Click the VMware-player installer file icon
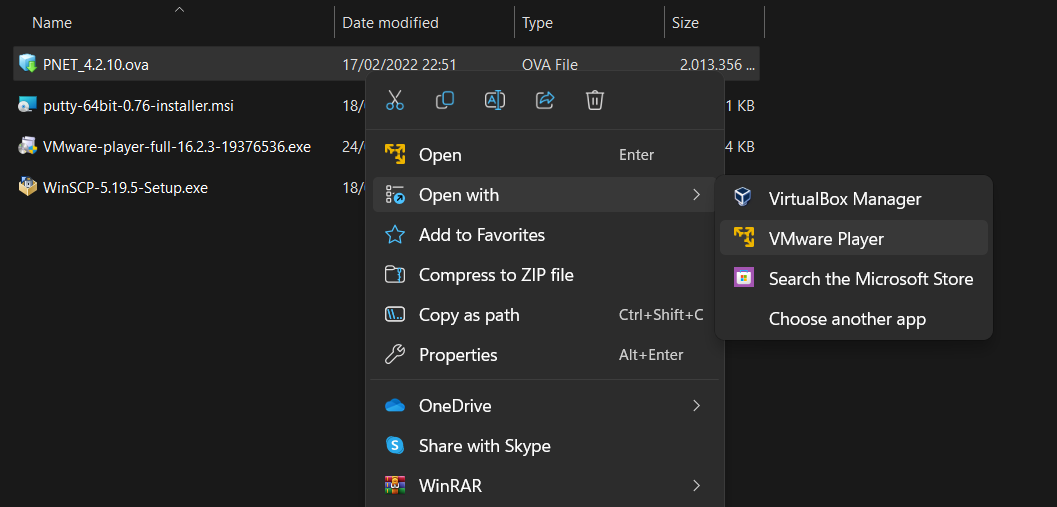1057x507 pixels. (28, 146)
